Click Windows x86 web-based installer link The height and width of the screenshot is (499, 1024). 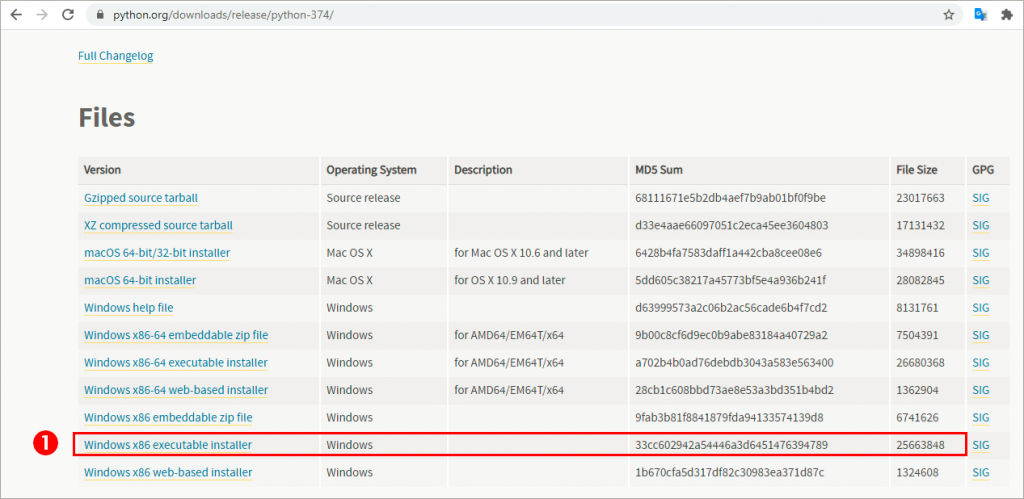[x=168, y=472]
